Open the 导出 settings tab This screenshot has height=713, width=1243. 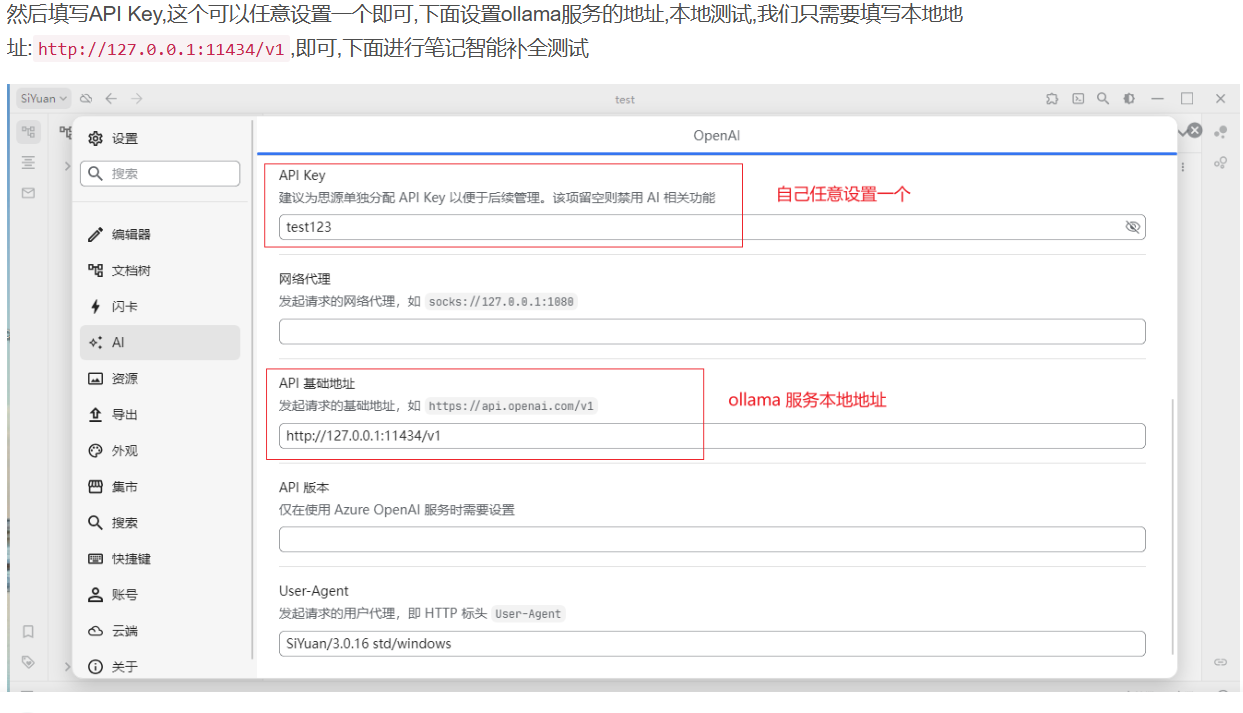(160, 414)
